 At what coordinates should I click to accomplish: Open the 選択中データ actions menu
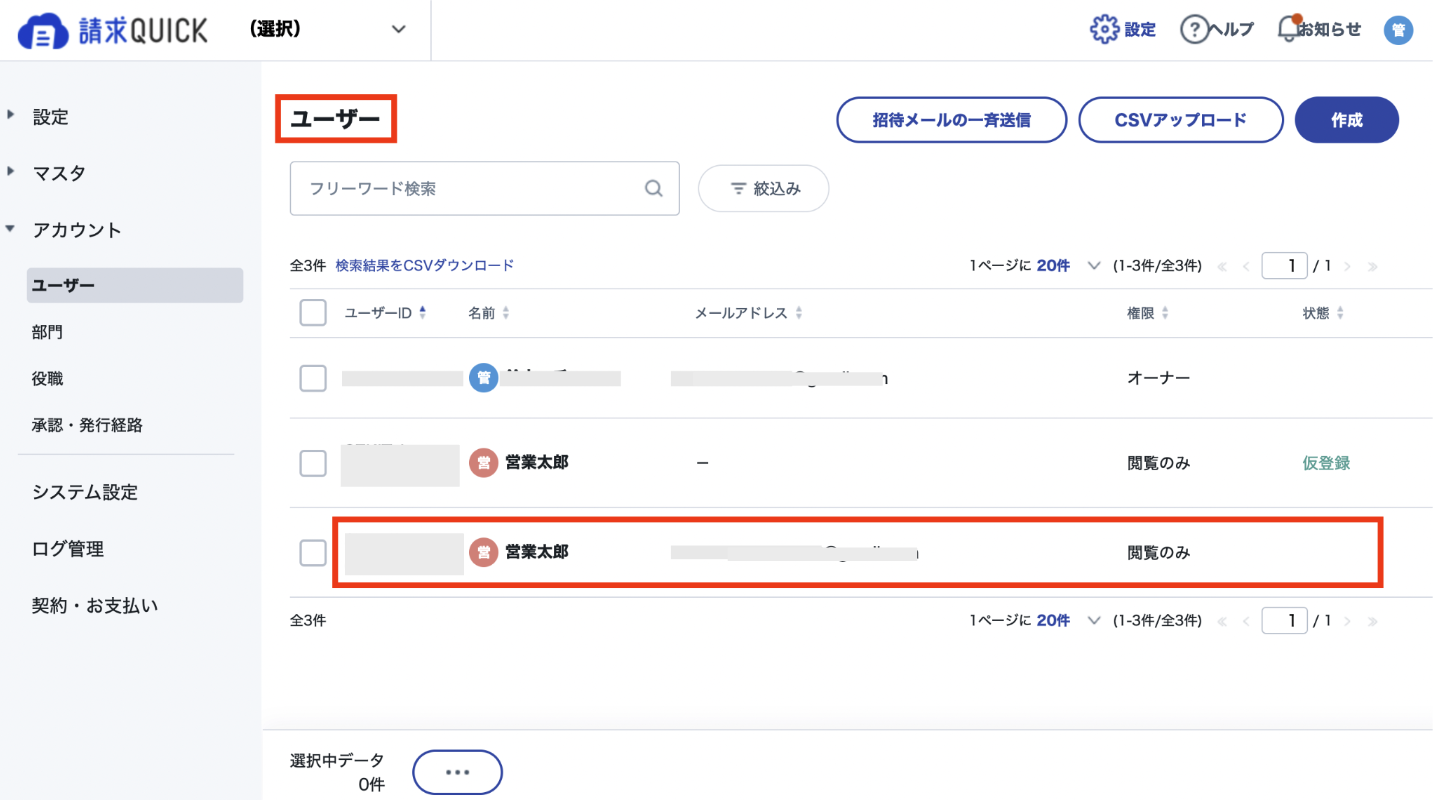click(457, 772)
